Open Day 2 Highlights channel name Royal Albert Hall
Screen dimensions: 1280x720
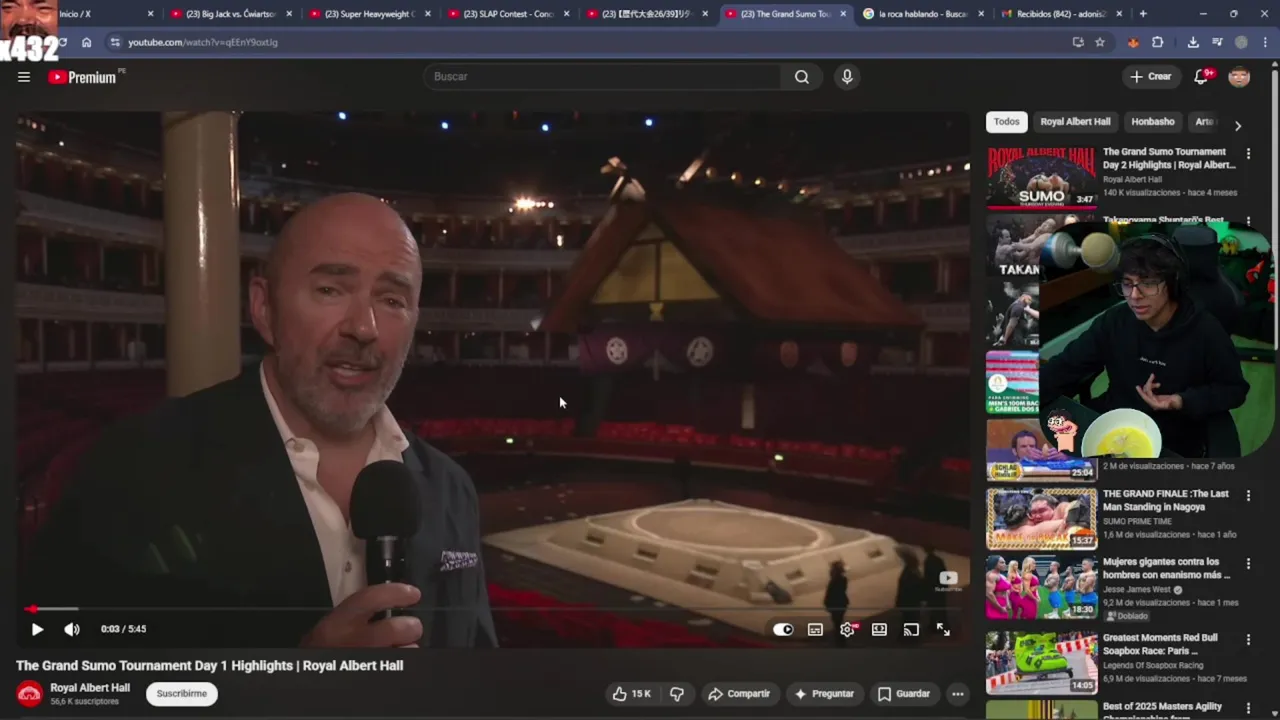point(1132,179)
